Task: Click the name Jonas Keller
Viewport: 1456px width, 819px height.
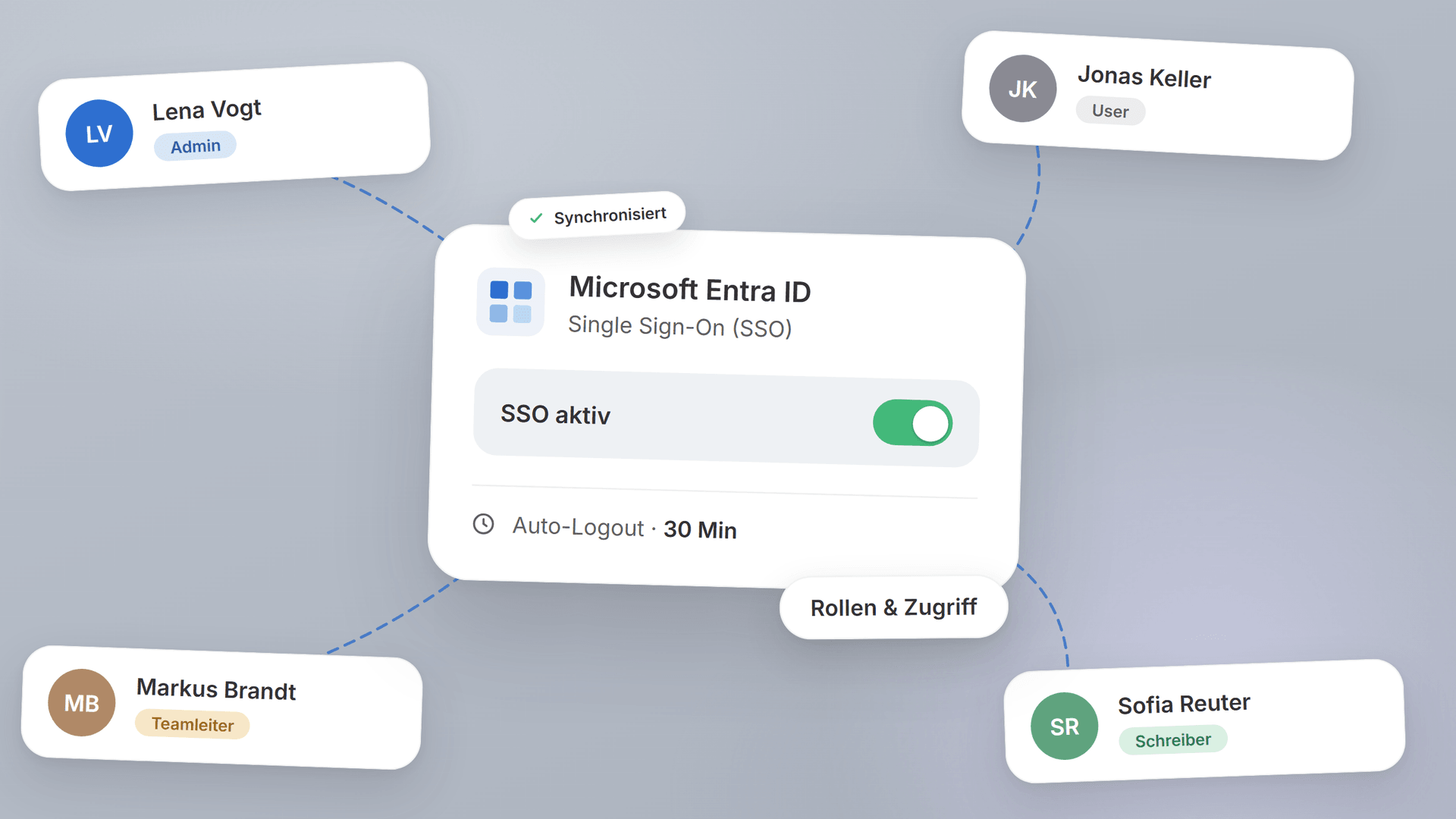Action: 1144,77
